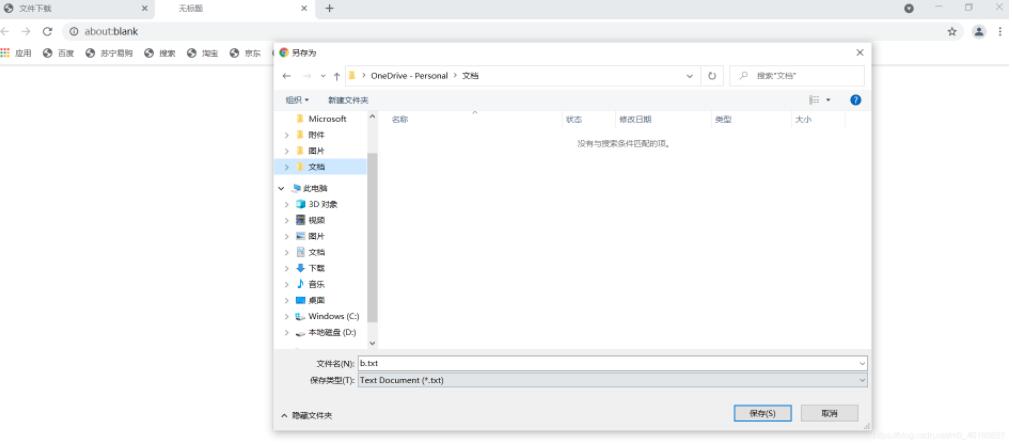The width and height of the screenshot is (1012, 446).
Task: Click the folder tree scrollbar down arrow
Action: (372, 343)
